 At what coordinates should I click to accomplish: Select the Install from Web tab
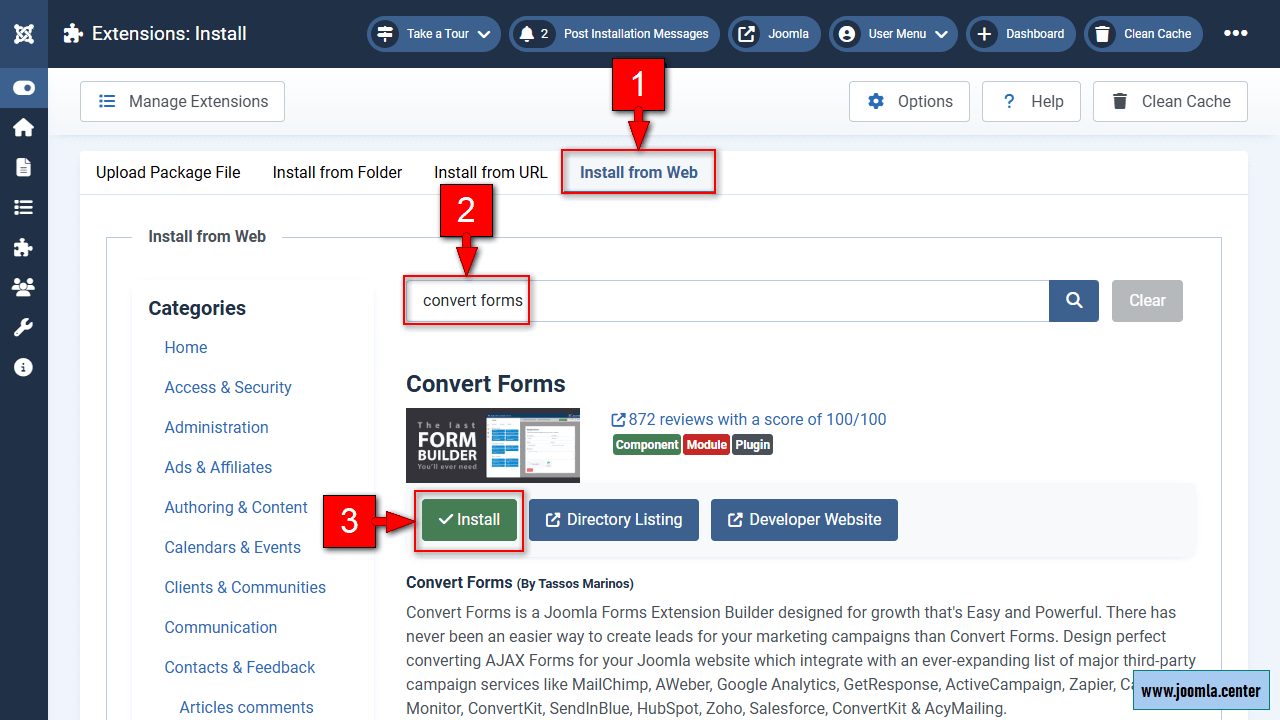(639, 172)
